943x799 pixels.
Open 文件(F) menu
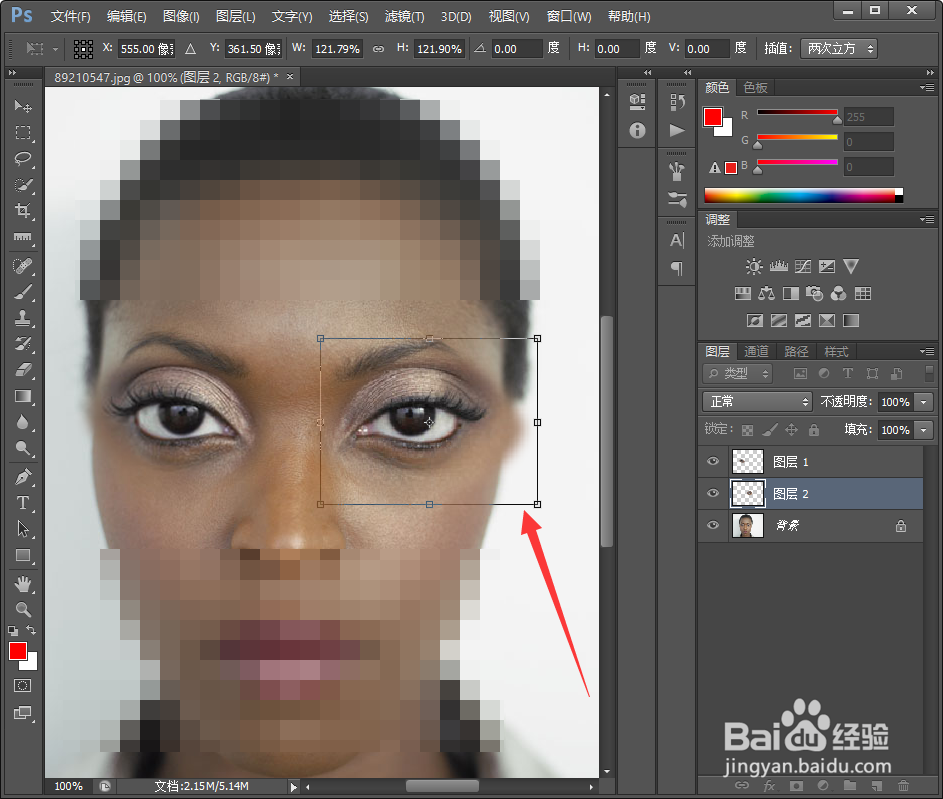[70, 16]
